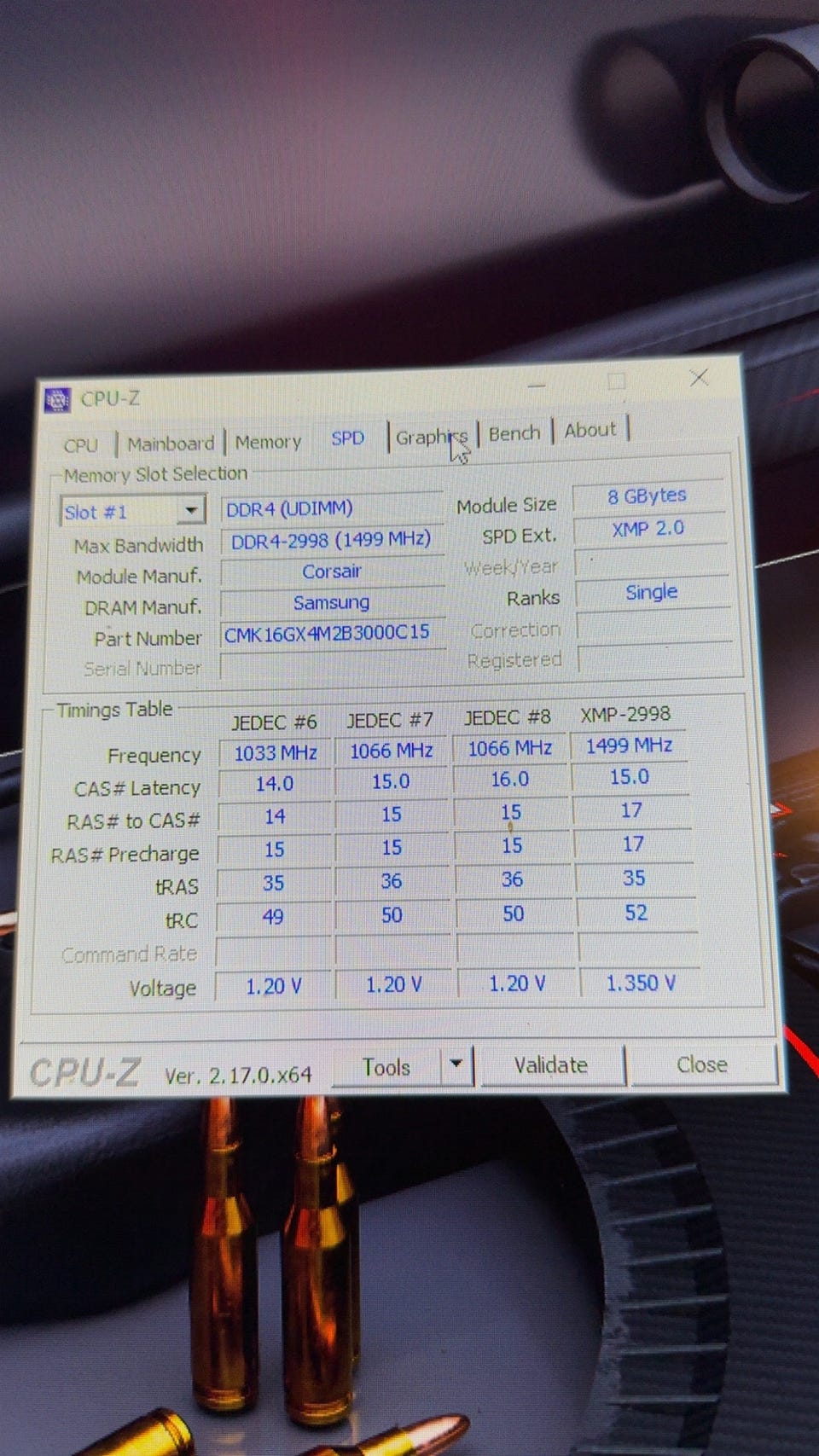This screenshot has width=819, height=1456.
Task: Click the JEDEC #8 column header
Action: click(x=508, y=717)
